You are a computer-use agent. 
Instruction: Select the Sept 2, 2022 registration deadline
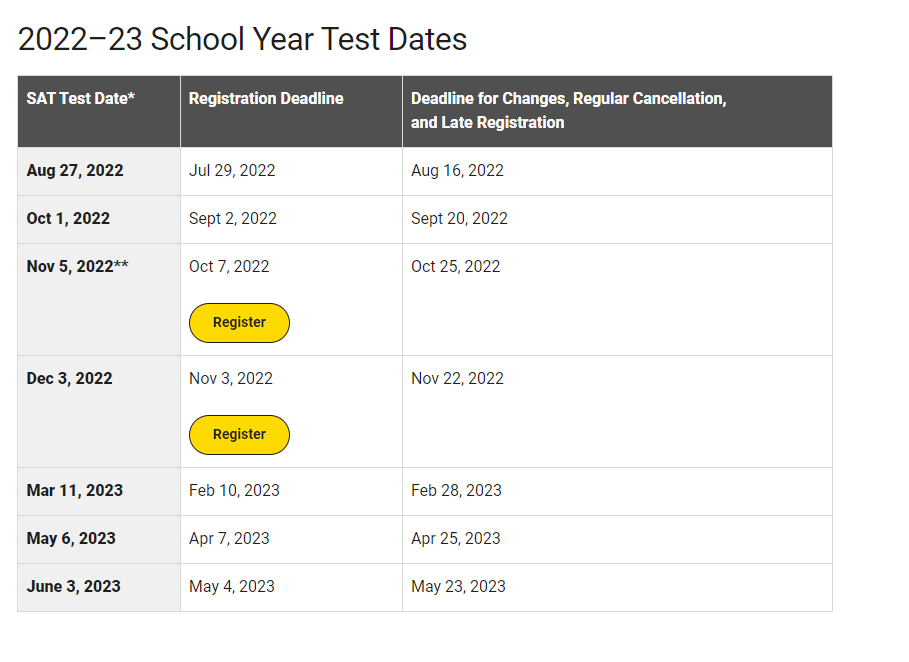coord(233,218)
